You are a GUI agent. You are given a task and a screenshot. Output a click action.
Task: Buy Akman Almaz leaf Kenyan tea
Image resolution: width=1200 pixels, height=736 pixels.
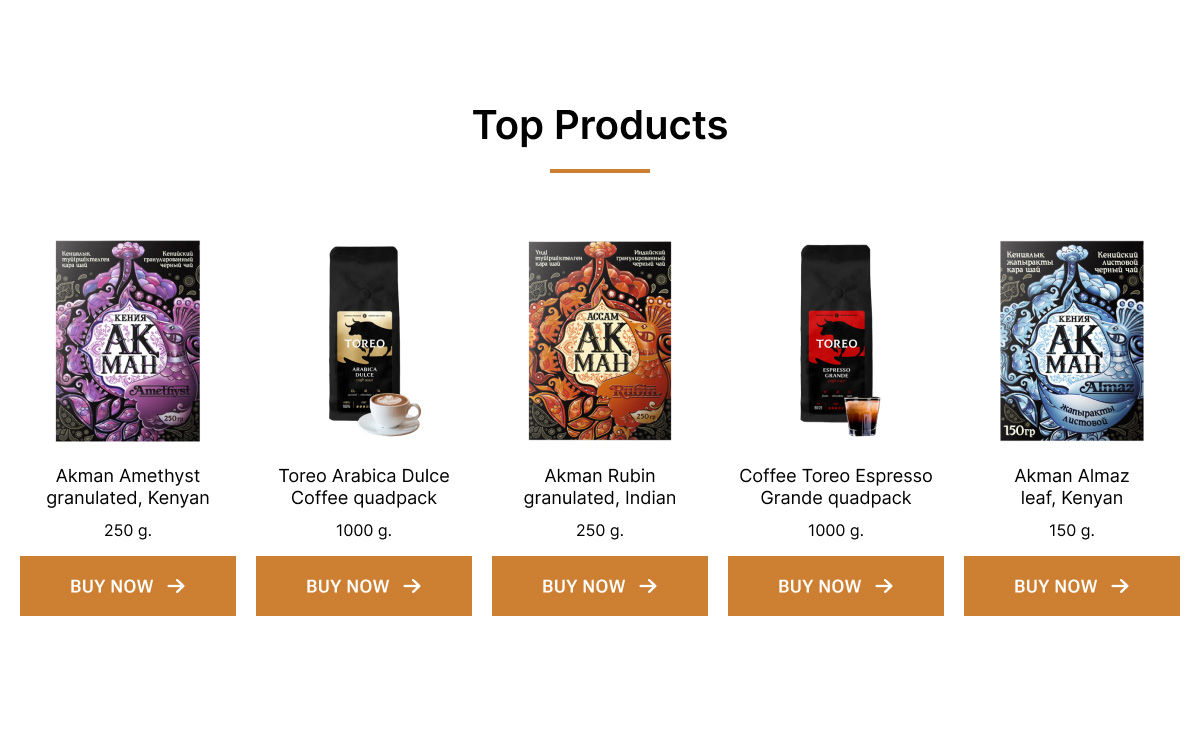point(1072,586)
